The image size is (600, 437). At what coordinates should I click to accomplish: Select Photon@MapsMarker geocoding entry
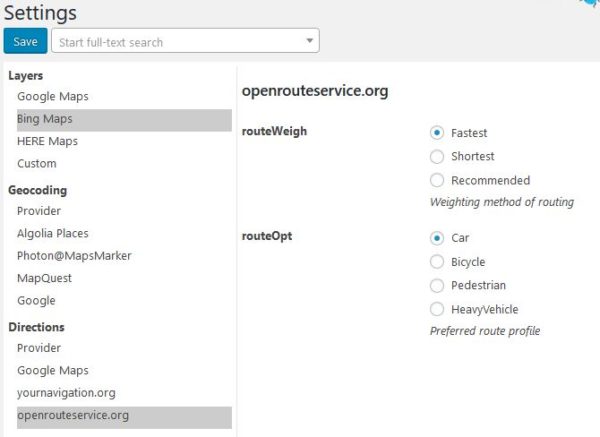[x=74, y=256]
